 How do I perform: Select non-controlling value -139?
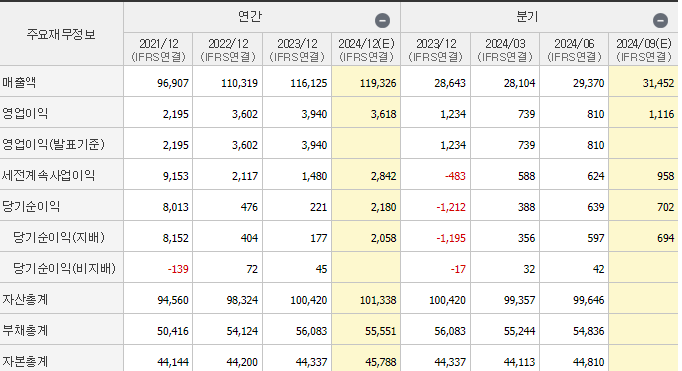click(x=178, y=269)
